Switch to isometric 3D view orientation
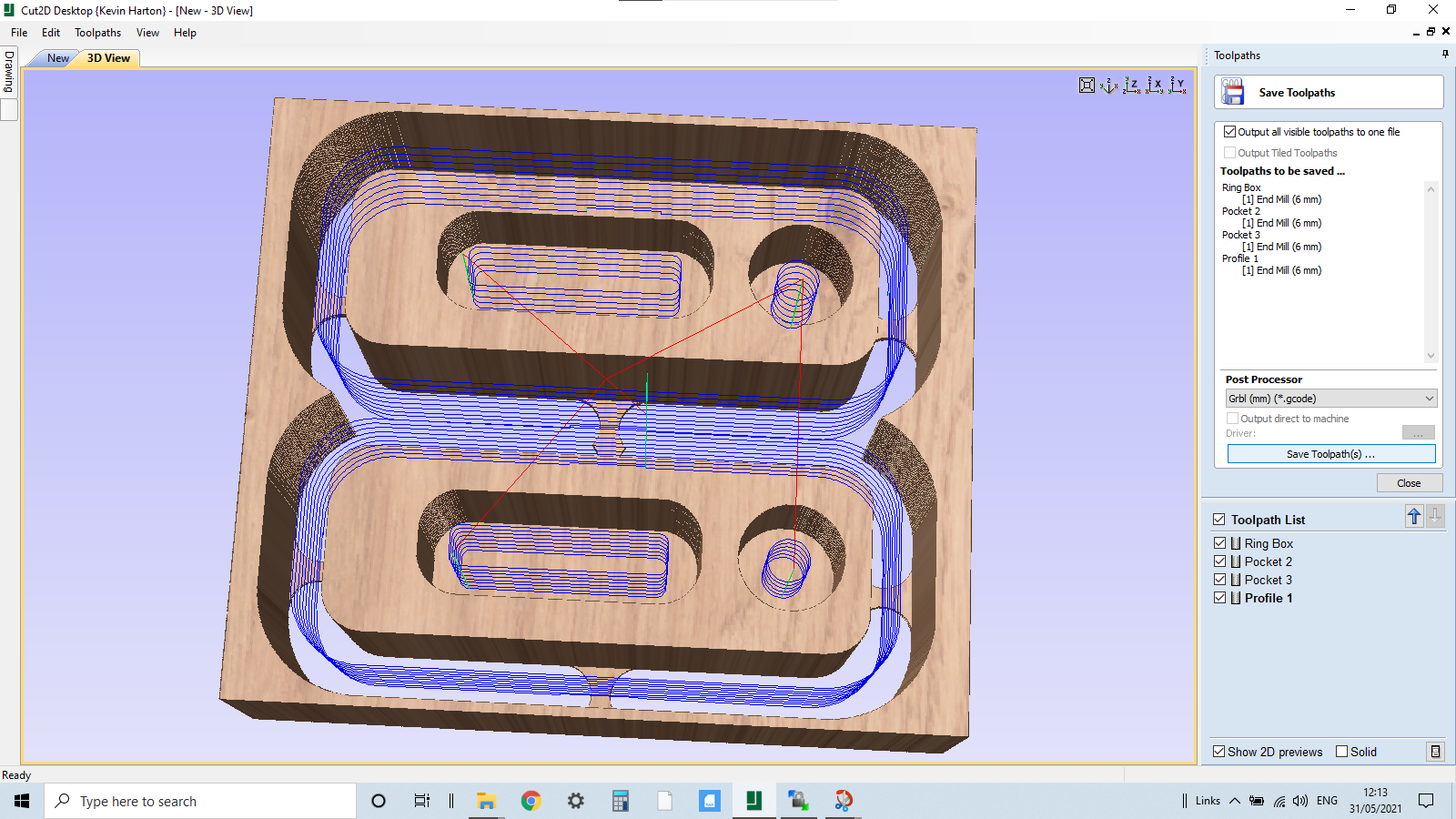This screenshot has width=1456, height=819. point(1108,86)
